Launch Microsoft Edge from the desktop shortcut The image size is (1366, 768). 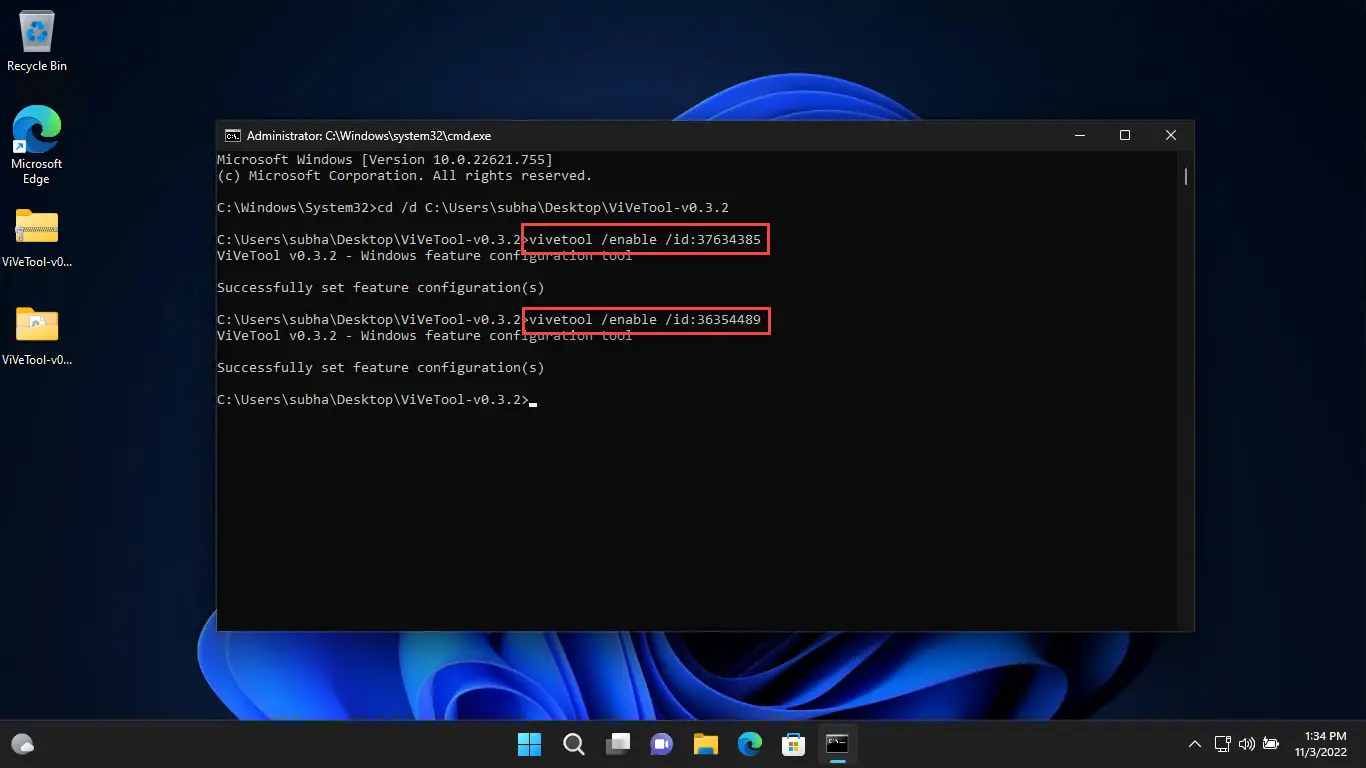tap(37, 144)
